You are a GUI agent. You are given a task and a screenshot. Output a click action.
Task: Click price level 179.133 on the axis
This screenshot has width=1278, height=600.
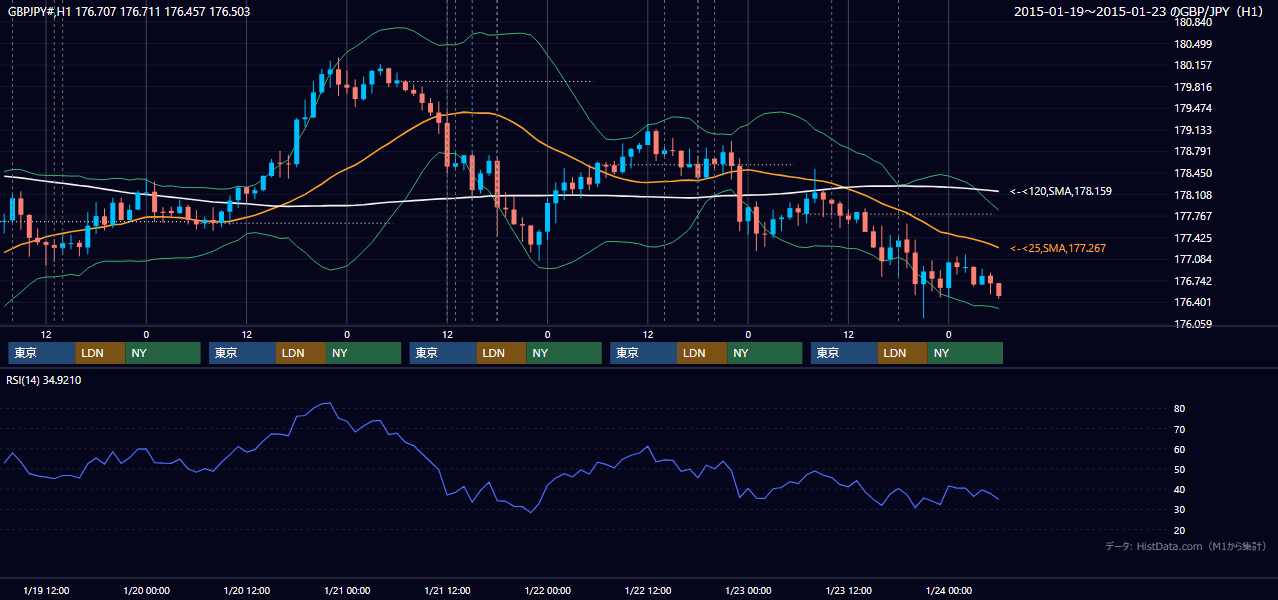click(1193, 130)
